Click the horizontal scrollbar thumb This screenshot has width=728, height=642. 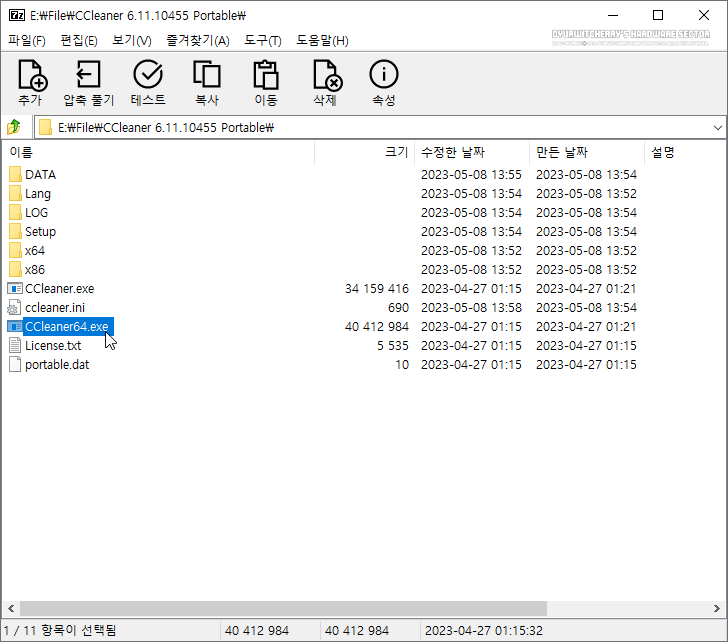click(x=283, y=608)
